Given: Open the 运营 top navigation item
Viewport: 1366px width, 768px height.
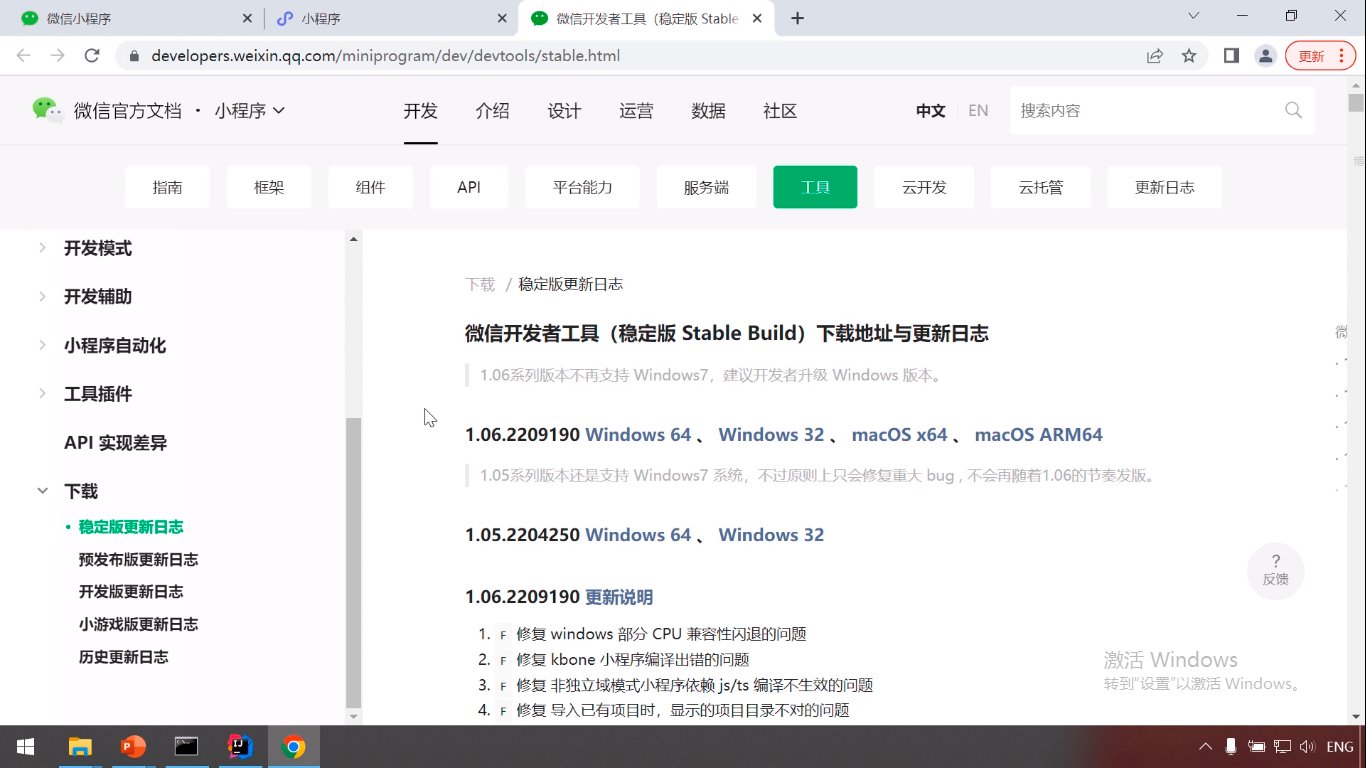Looking at the screenshot, I should [x=637, y=111].
